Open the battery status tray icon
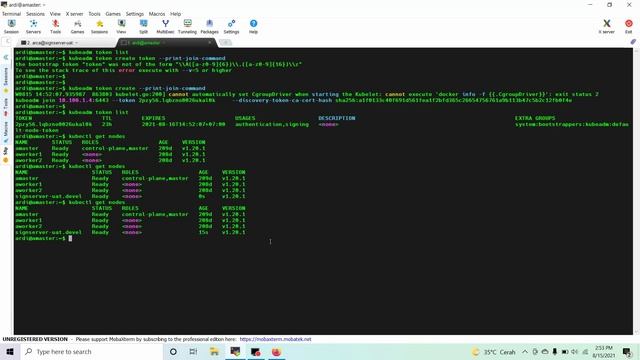Image resolution: width=640 pixels, height=360 pixels. coord(565,352)
